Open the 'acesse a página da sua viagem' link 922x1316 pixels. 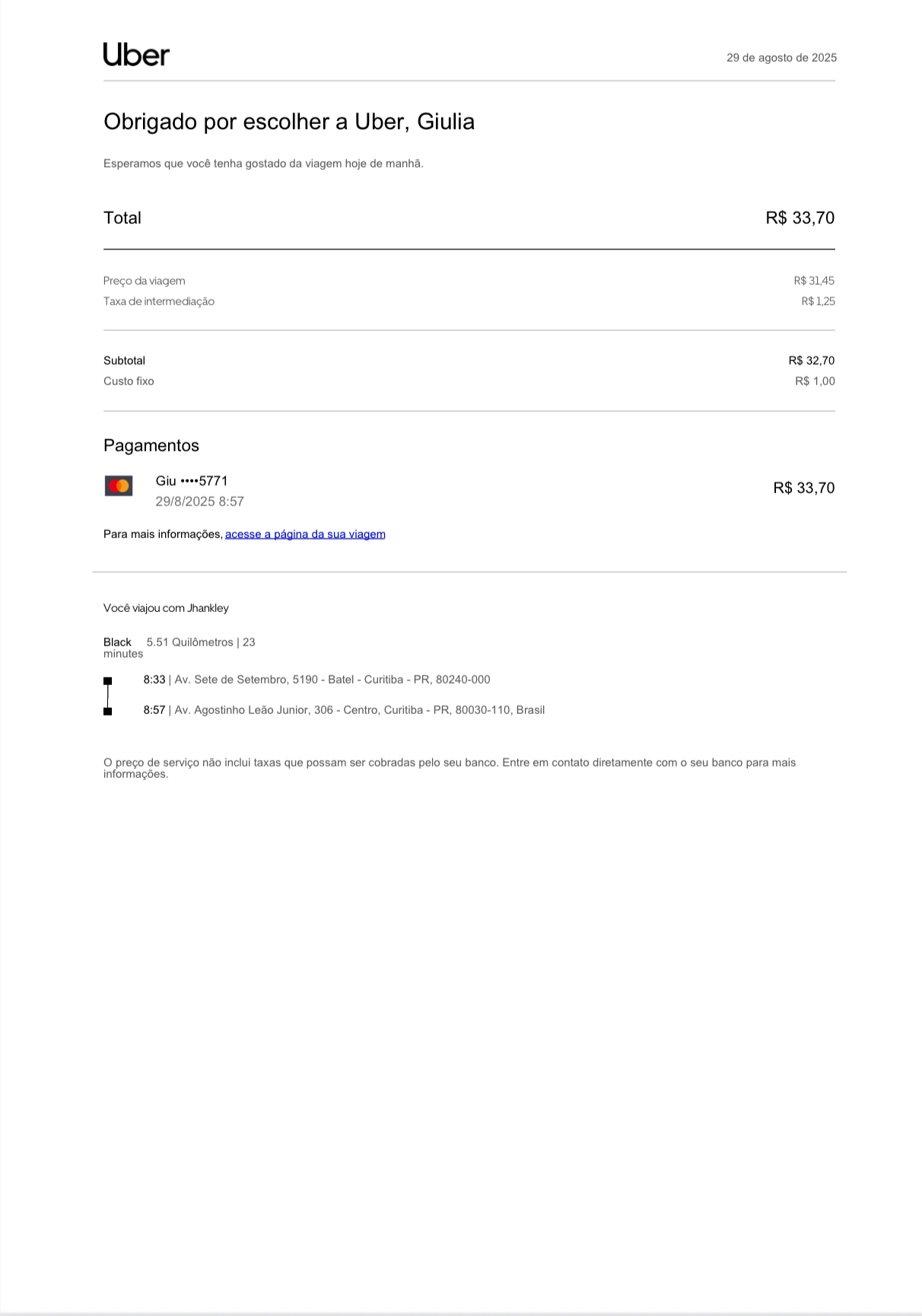click(305, 534)
